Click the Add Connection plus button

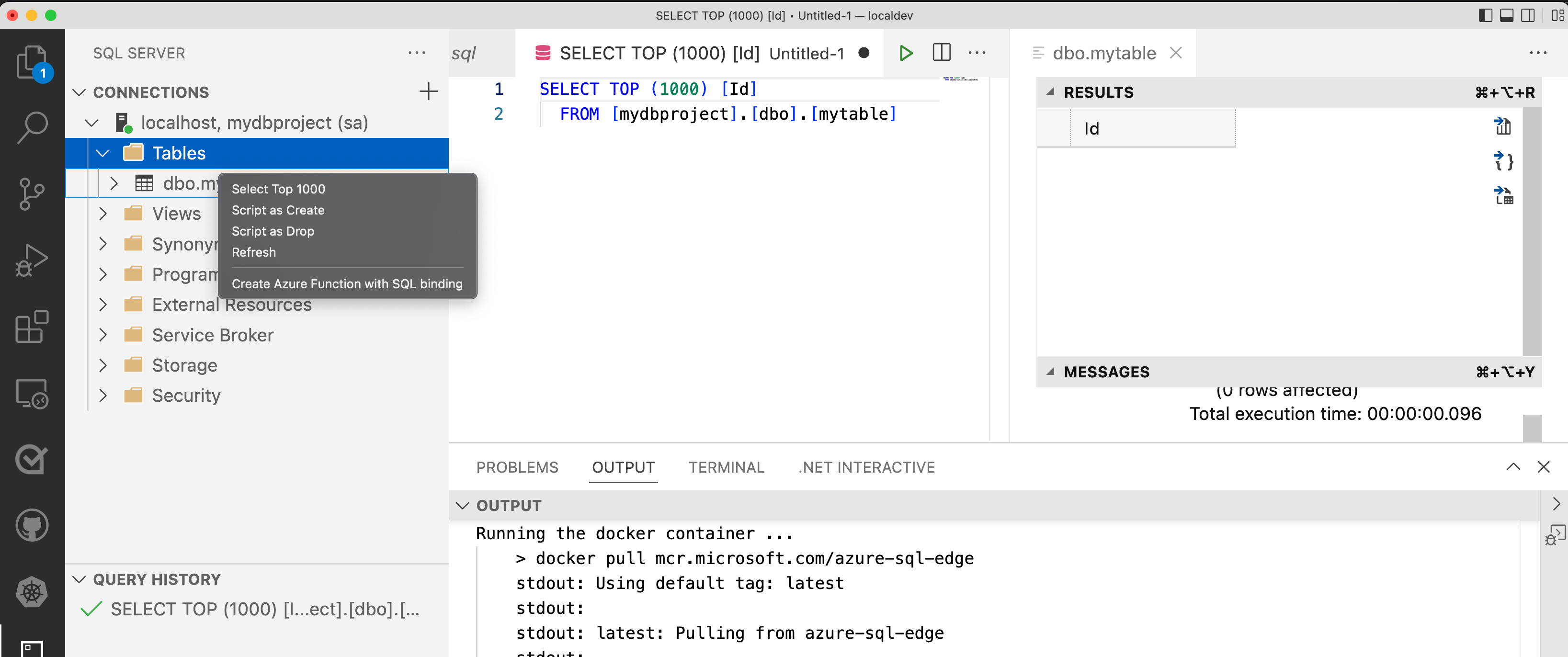click(x=428, y=91)
